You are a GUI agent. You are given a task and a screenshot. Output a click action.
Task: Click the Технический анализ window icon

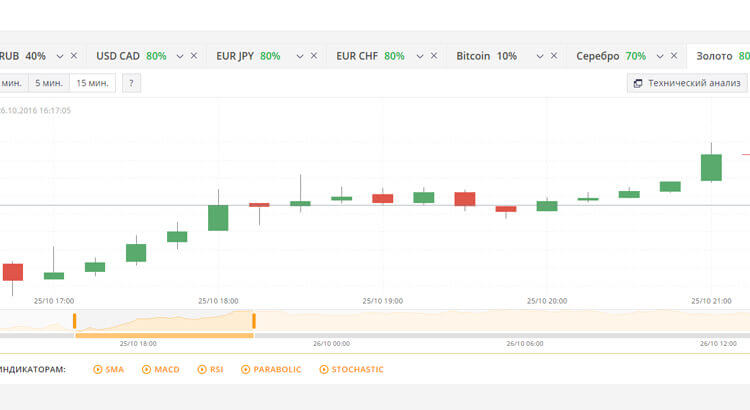[x=638, y=83]
